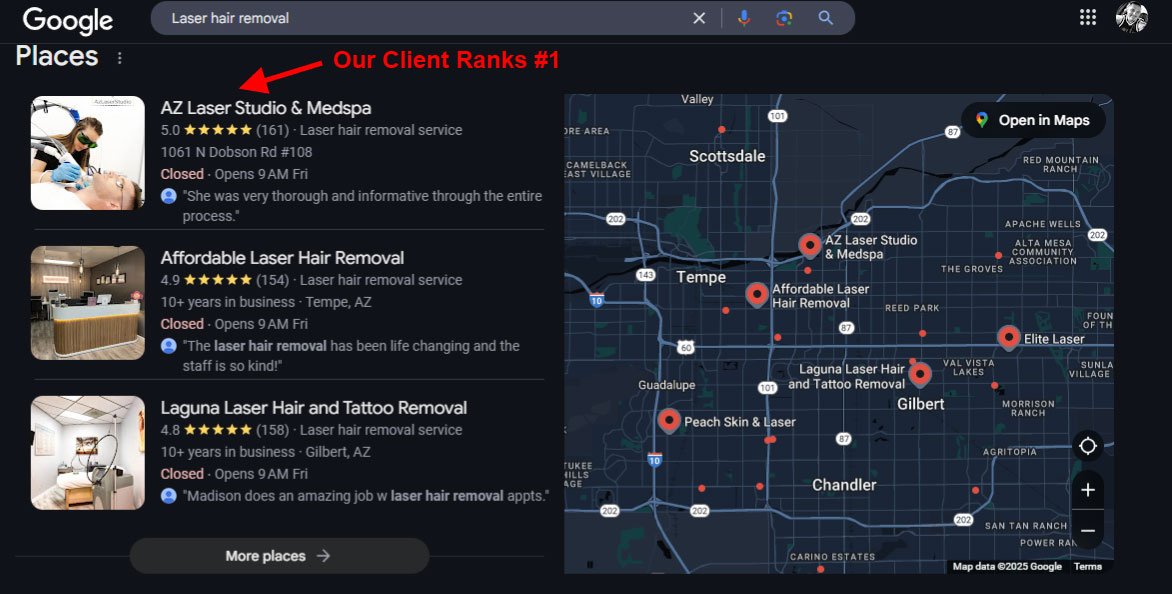The image size is (1172, 594).
Task: Go to the Google homepage logo
Action: [68, 19]
